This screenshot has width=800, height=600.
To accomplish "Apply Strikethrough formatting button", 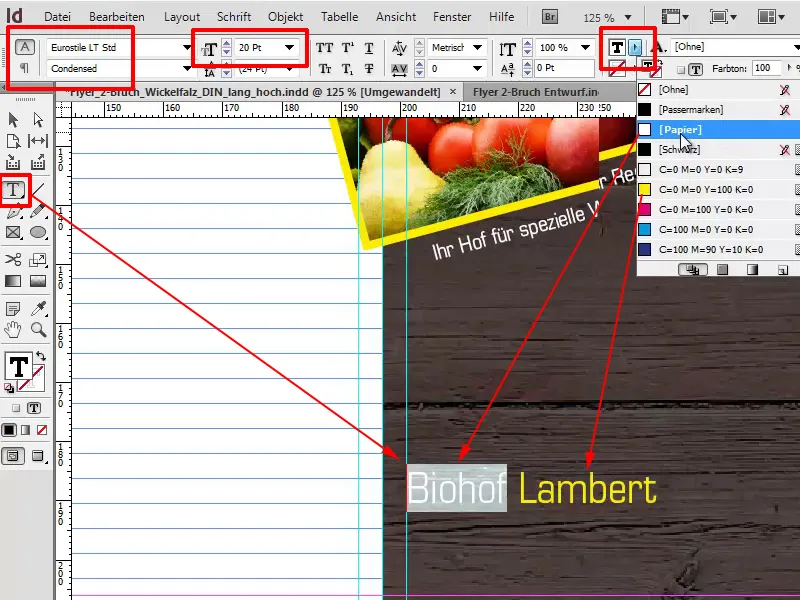I will (369, 68).
